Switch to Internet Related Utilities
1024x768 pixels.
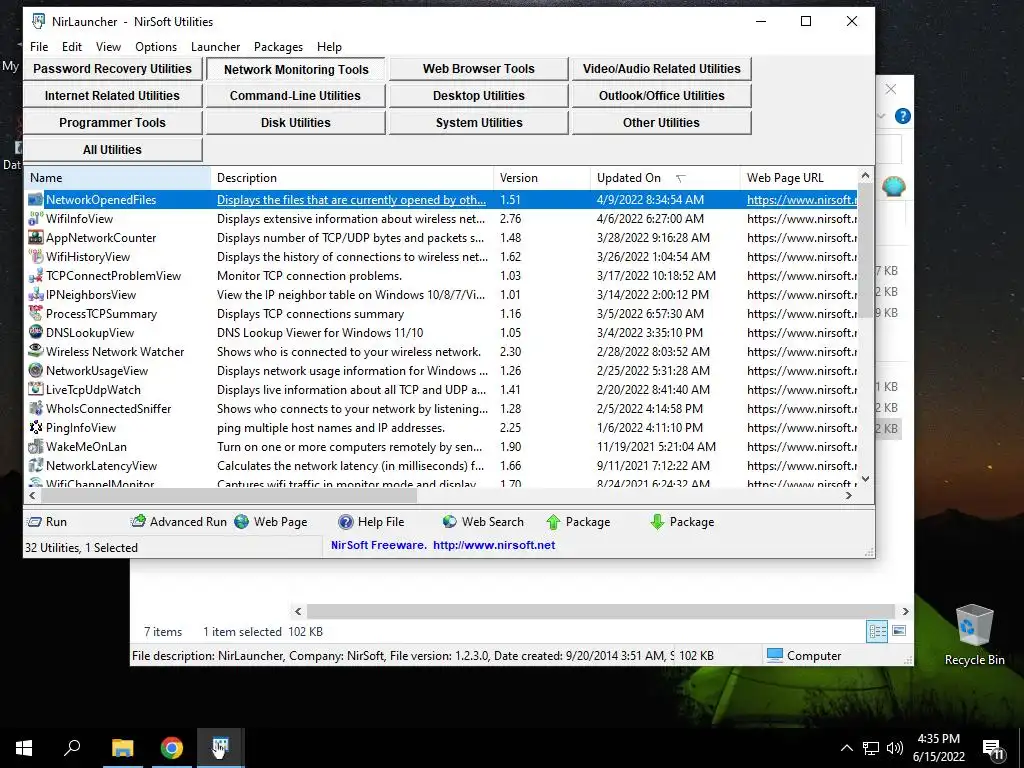tap(112, 95)
